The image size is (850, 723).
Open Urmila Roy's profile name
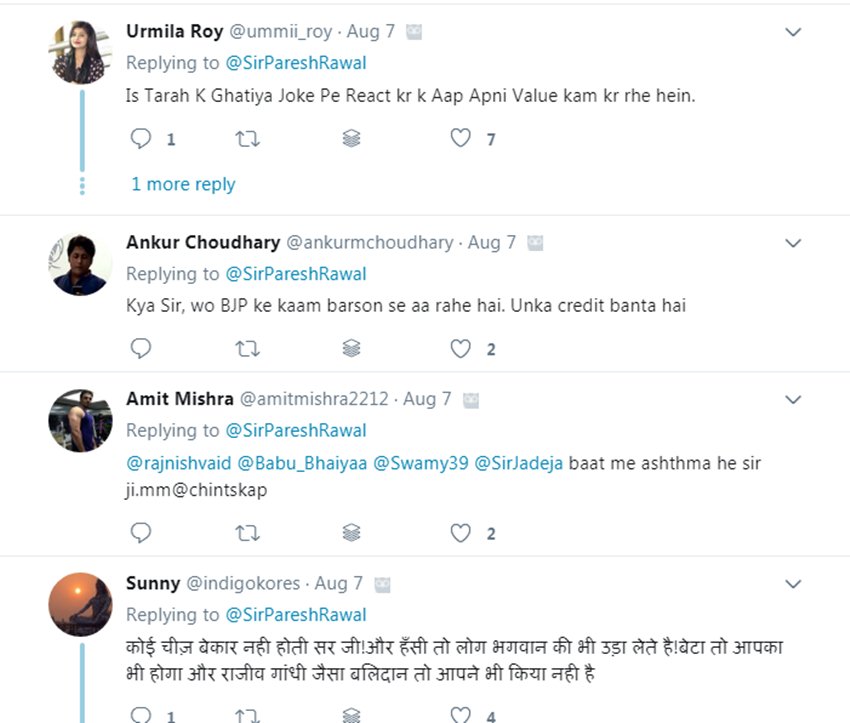[x=174, y=31]
